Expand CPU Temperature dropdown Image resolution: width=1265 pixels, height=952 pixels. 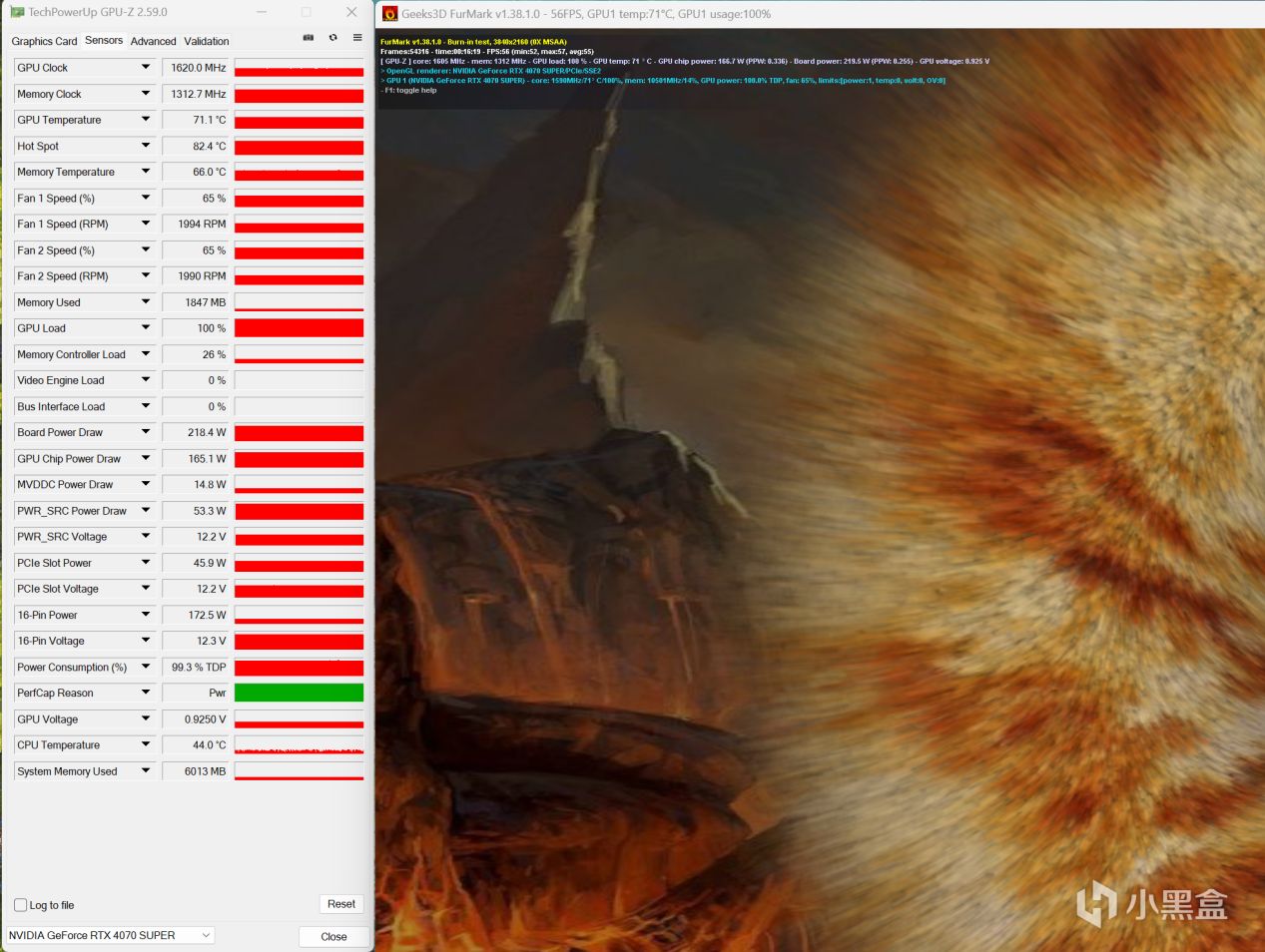tap(146, 745)
